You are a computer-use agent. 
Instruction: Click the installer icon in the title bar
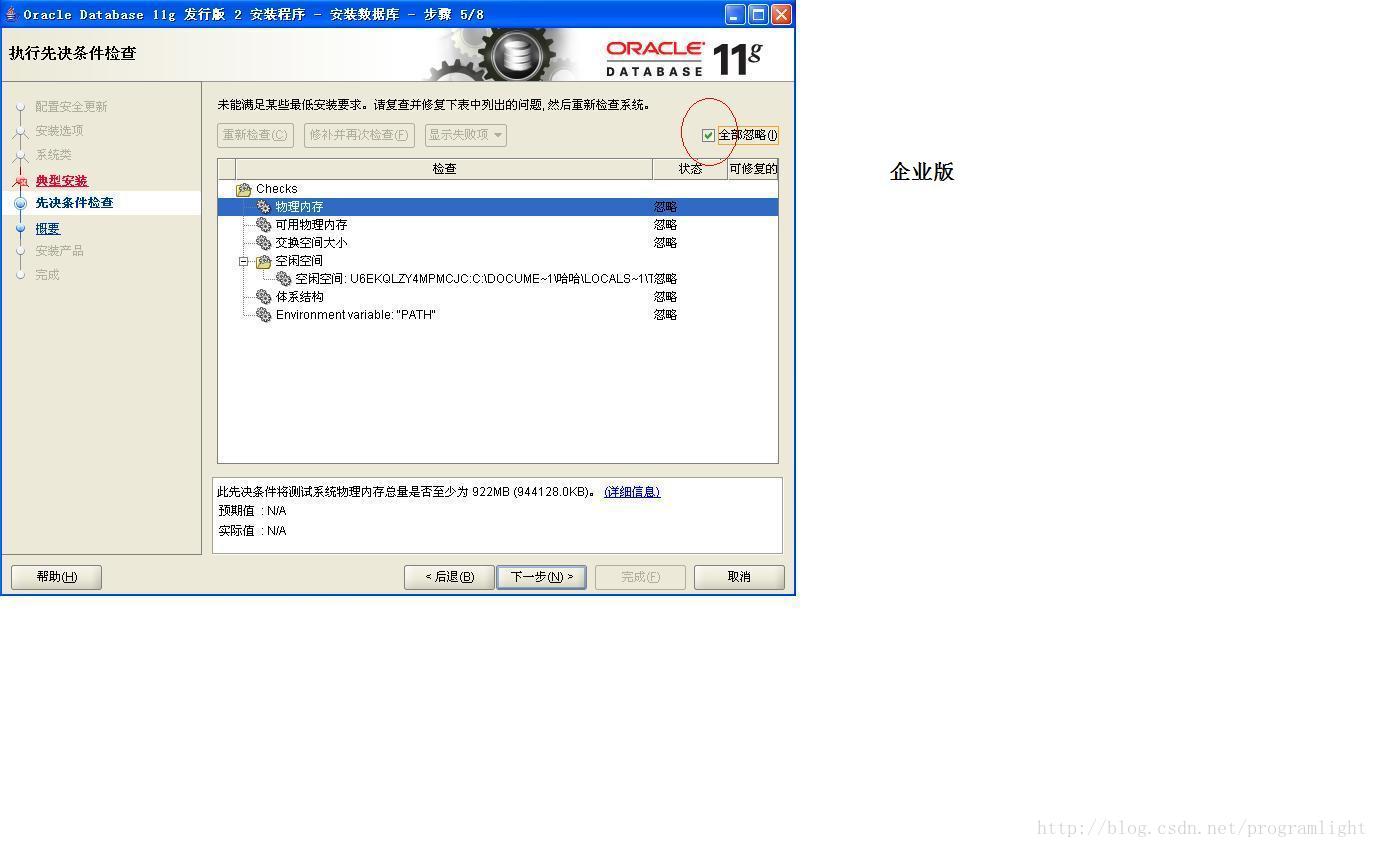click(11, 14)
